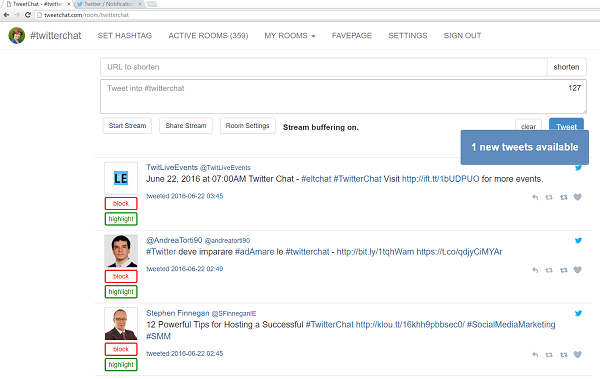Image resolution: width=600 pixels, height=379 pixels.
Task: Open Room Settings button
Action: [x=248, y=126]
